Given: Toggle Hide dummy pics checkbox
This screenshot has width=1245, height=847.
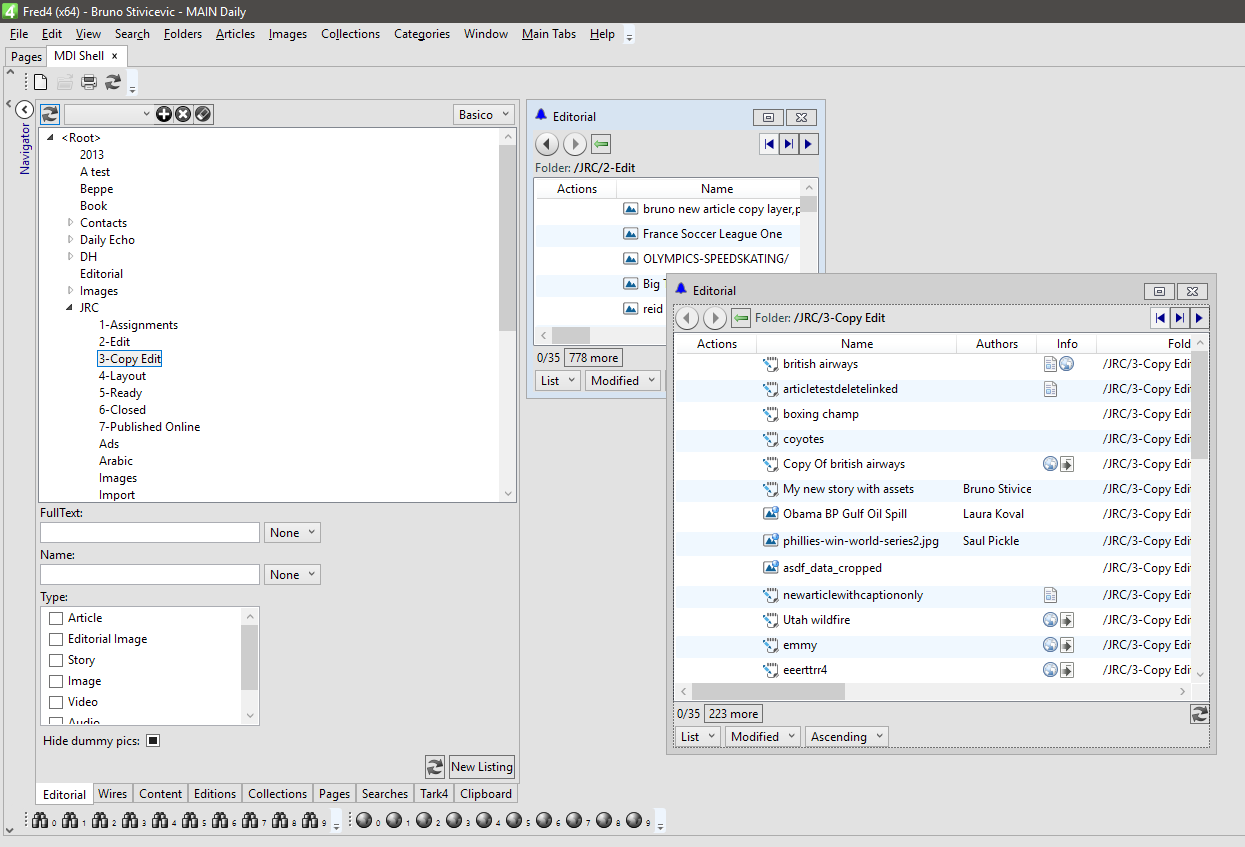Looking at the screenshot, I should 153,741.
